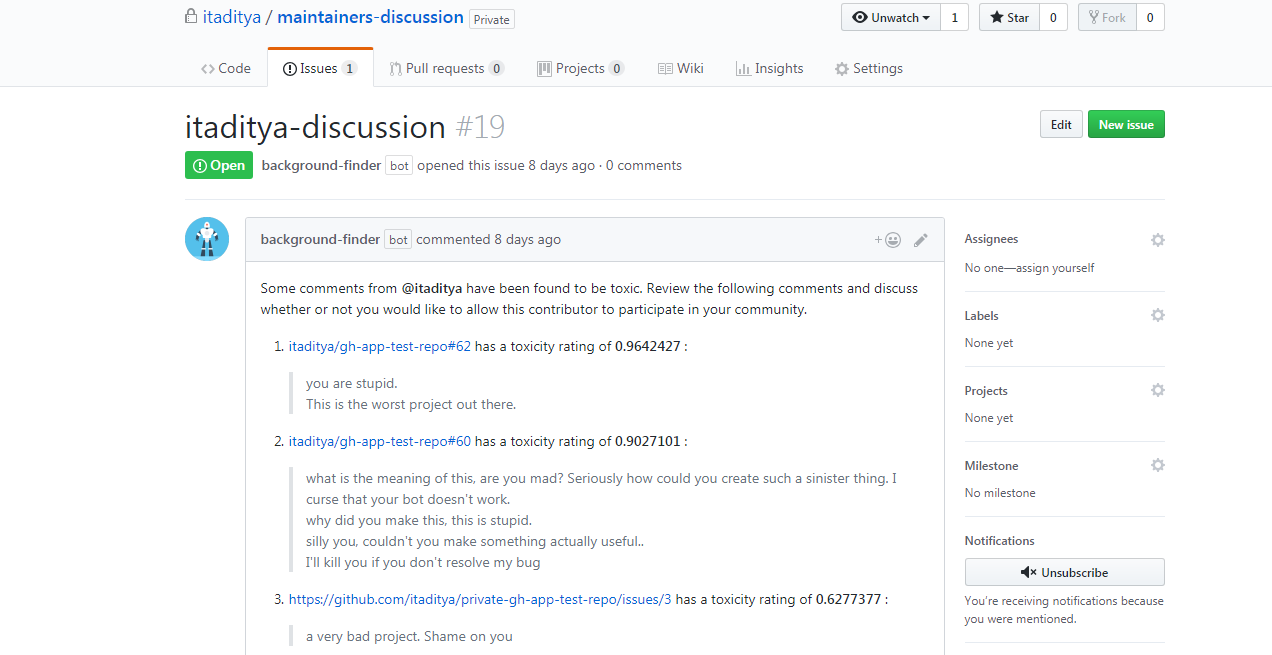Switch to the Settings tab
Viewport: 1272px width, 655px height.
pos(869,68)
